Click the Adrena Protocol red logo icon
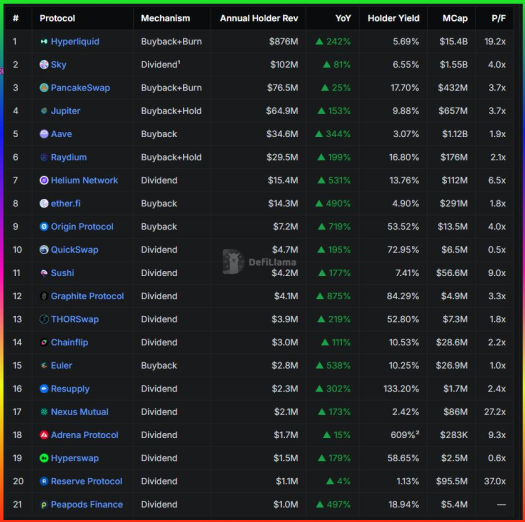The width and height of the screenshot is (525, 522). point(44,435)
